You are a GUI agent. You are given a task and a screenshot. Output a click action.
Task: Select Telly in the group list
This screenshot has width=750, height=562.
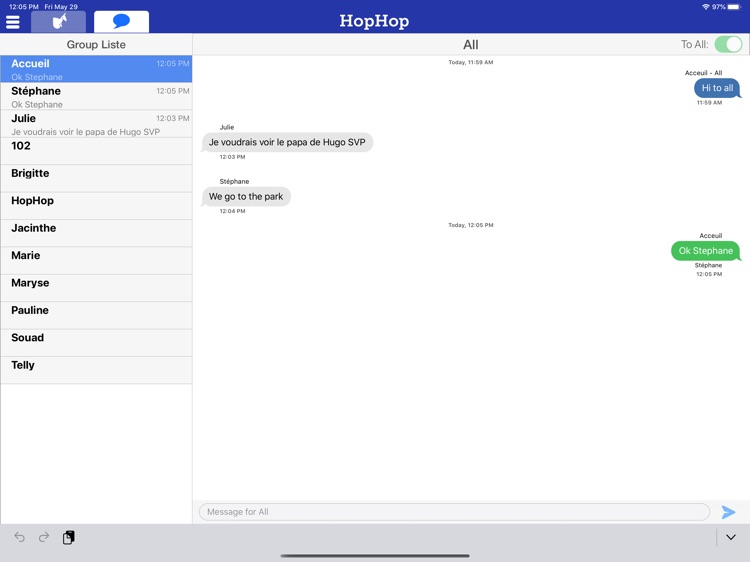96,371
